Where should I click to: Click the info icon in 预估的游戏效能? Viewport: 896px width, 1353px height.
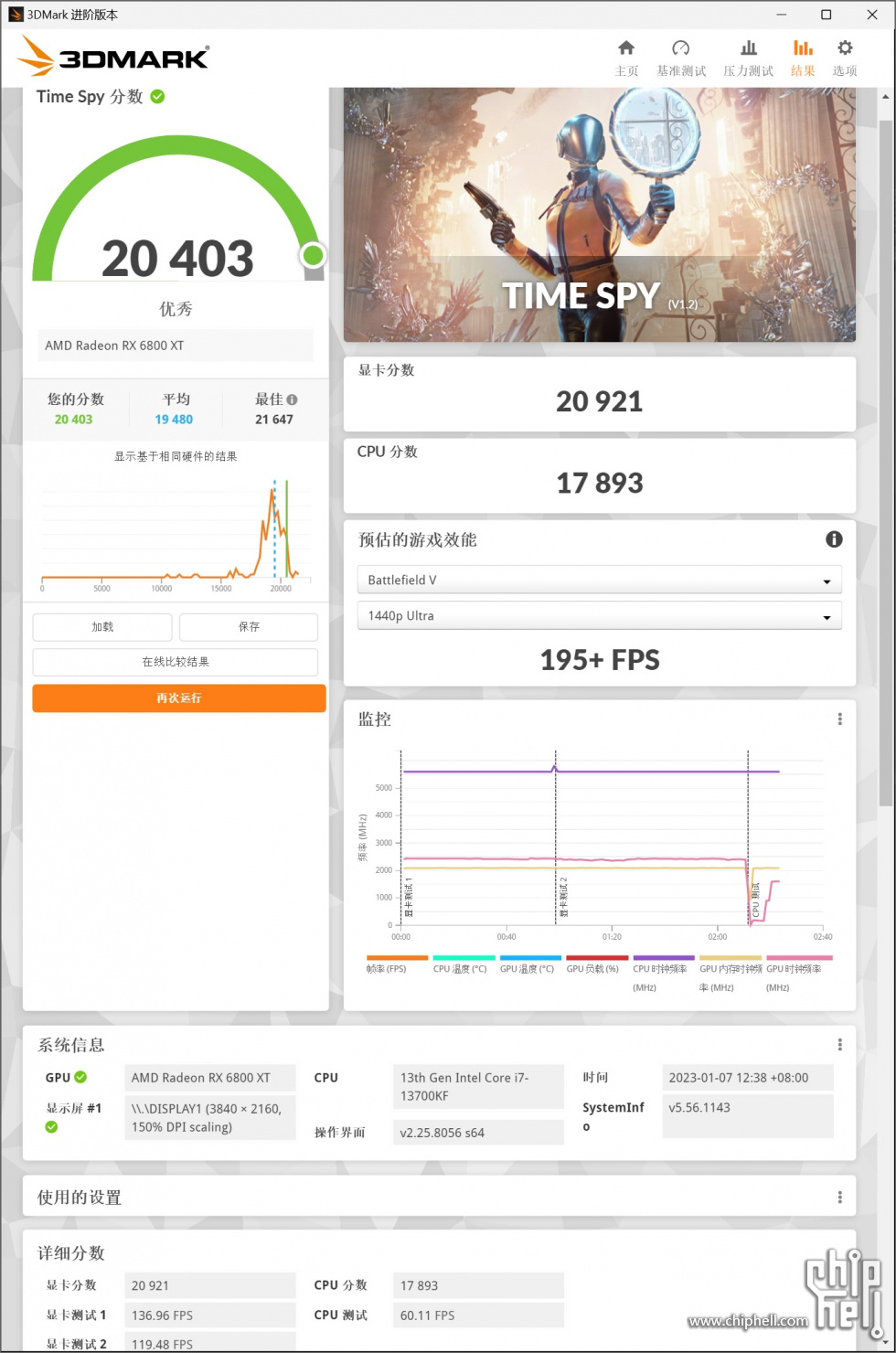point(834,539)
